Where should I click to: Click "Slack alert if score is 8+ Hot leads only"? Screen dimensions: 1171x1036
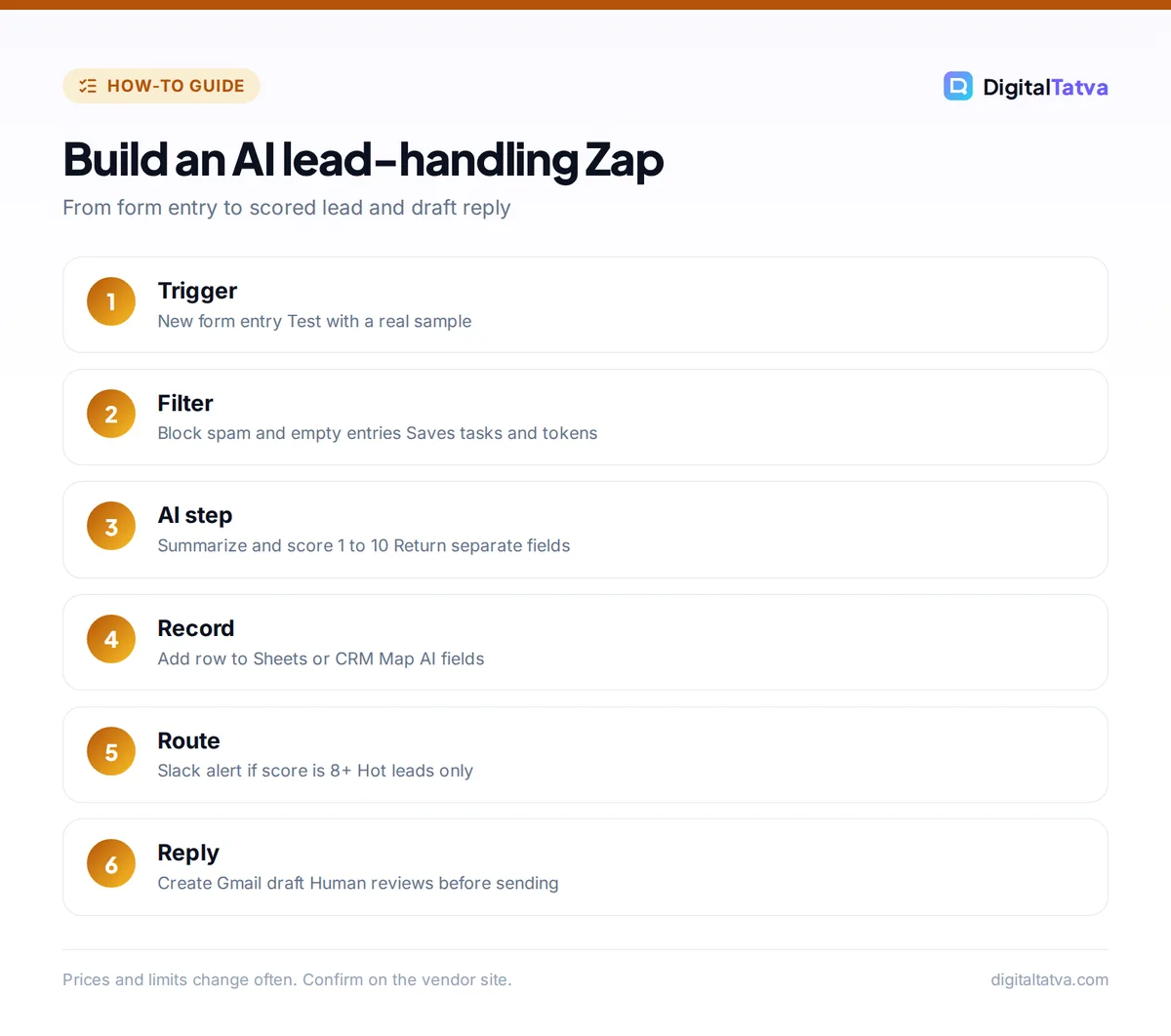315,771
